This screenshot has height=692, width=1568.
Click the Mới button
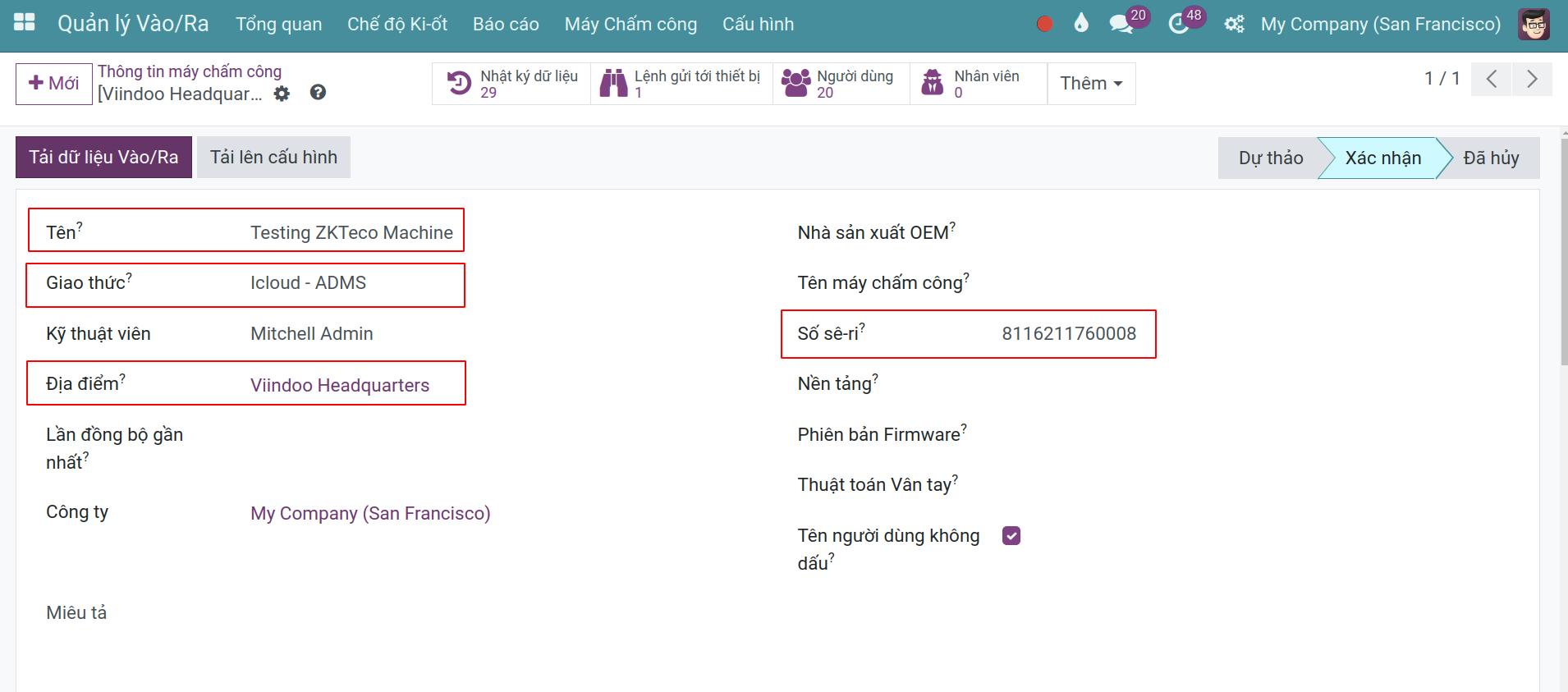pos(53,84)
